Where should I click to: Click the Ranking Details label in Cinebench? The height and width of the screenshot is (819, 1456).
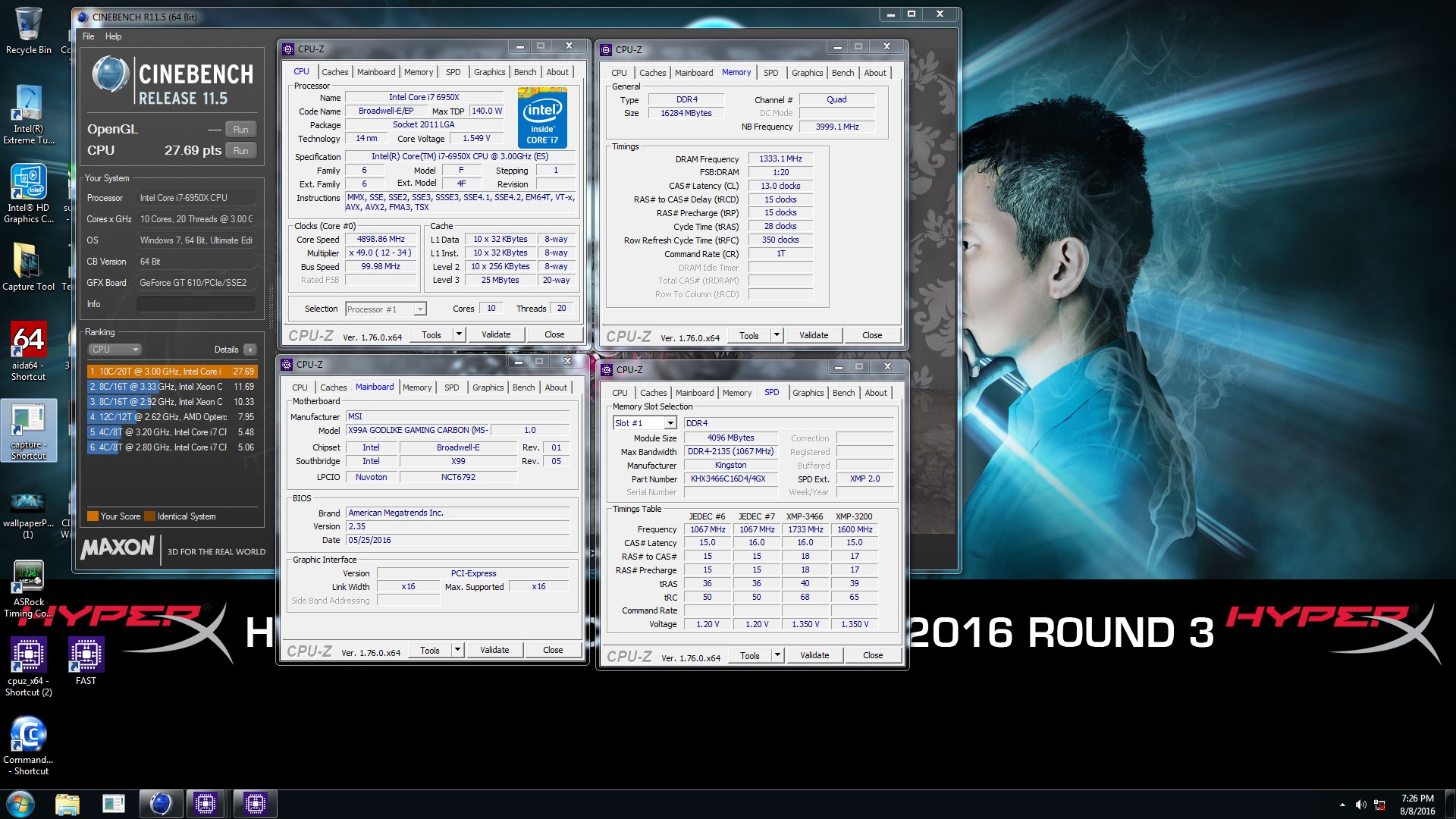[226, 350]
